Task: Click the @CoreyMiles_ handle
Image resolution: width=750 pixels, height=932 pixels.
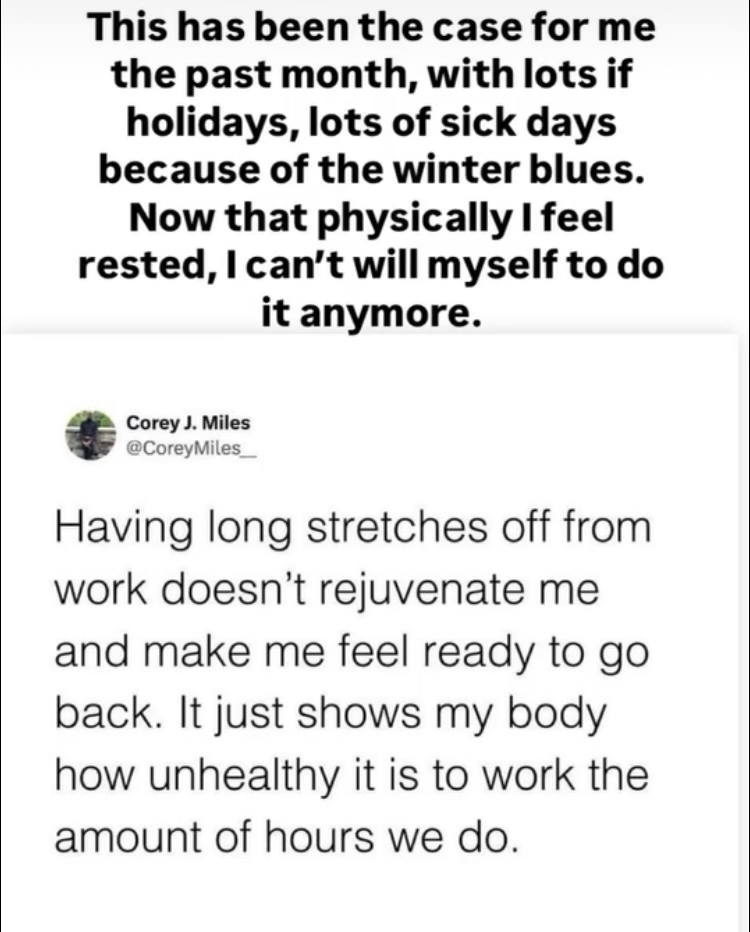Action: [192, 447]
